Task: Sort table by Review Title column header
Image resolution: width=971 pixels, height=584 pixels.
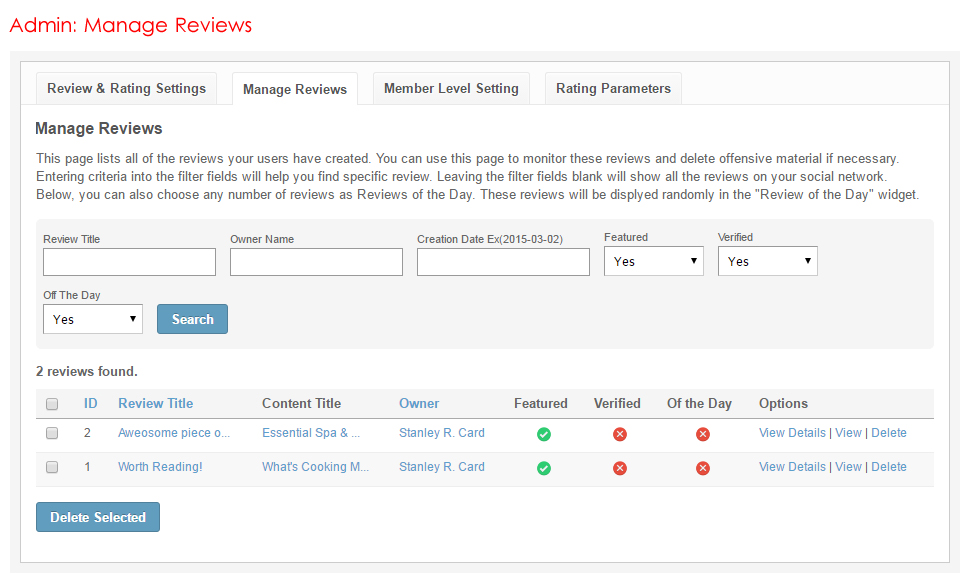Action: [x=155, y=403]
